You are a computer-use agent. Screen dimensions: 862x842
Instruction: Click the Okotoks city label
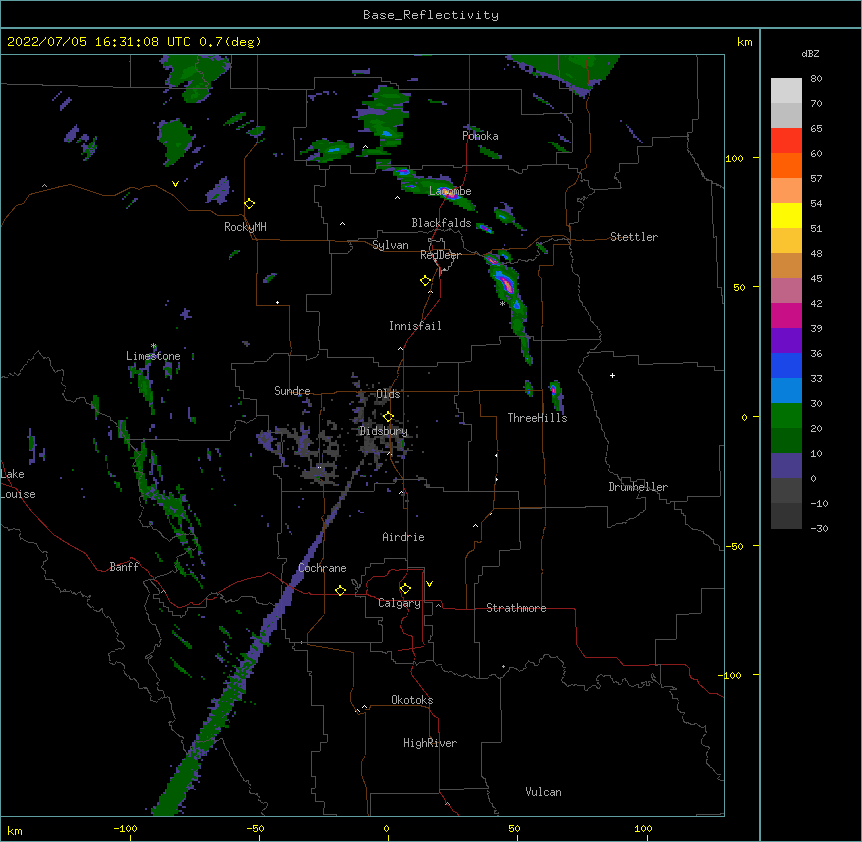pos(412,700)
